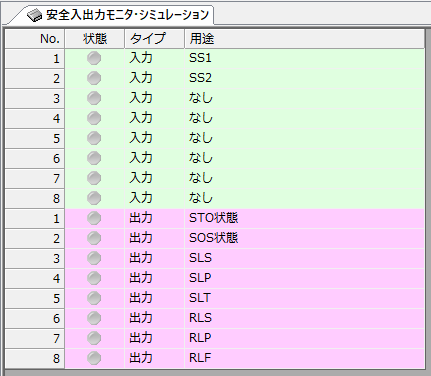Click the 状態 column header

coord(95,39)
